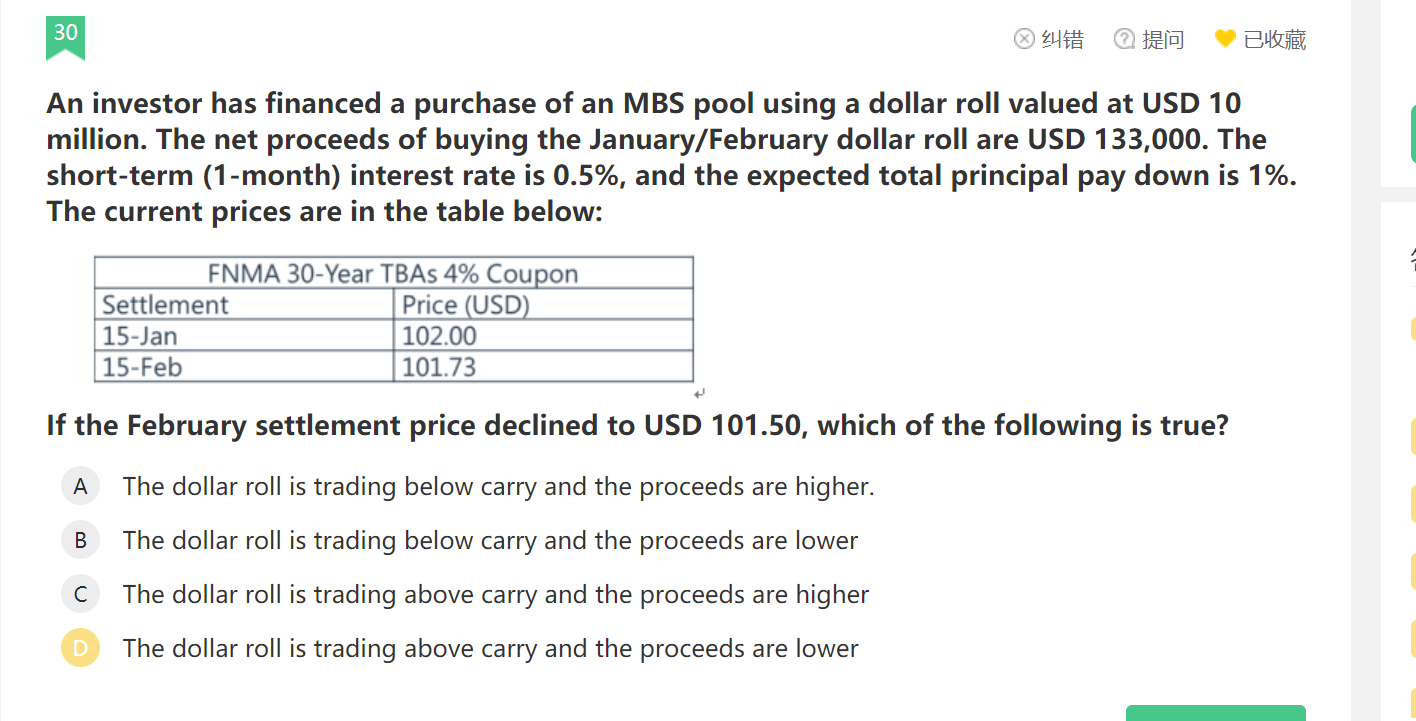1416x721 pixels.
Task: Choose 'above carry and proceeds are lower' answer text
Action: tap(490, 649)
